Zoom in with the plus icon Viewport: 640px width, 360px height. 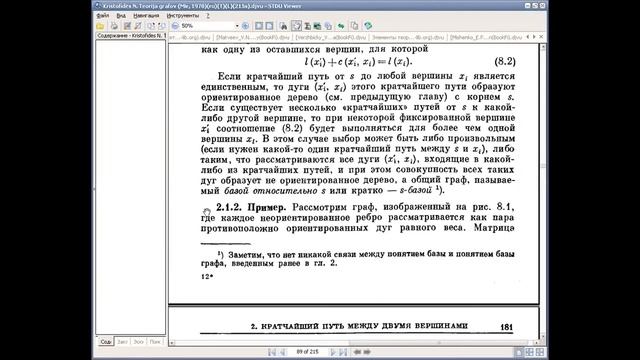point(245,26)
